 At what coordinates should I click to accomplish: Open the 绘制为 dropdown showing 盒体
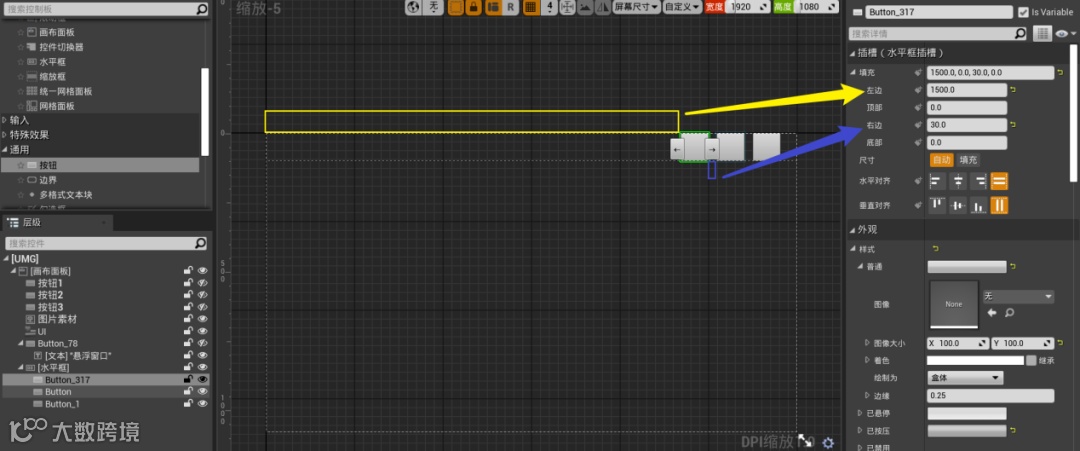pos(965,378)
